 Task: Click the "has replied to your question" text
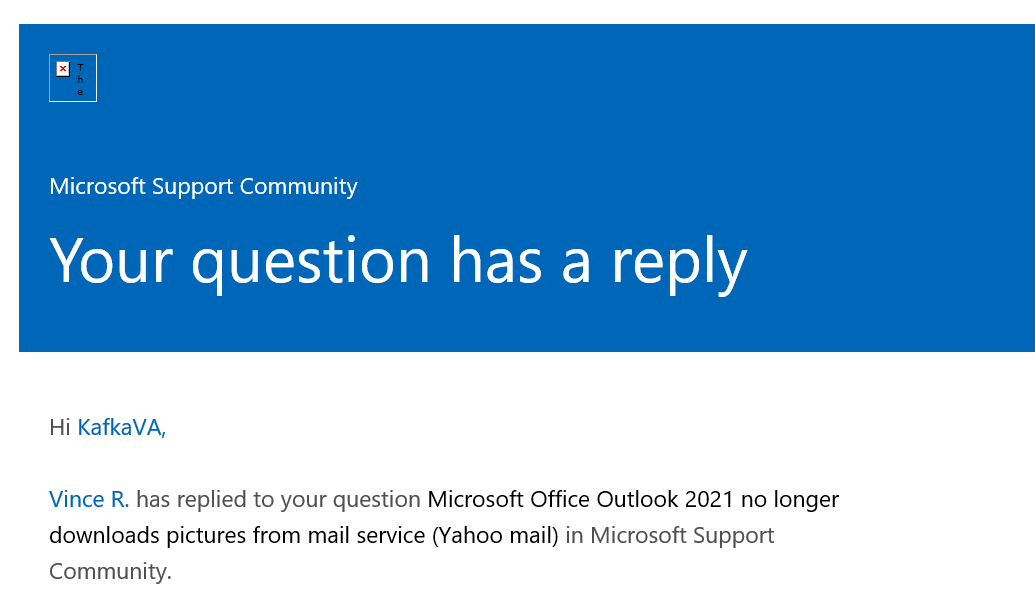[278, 498]
